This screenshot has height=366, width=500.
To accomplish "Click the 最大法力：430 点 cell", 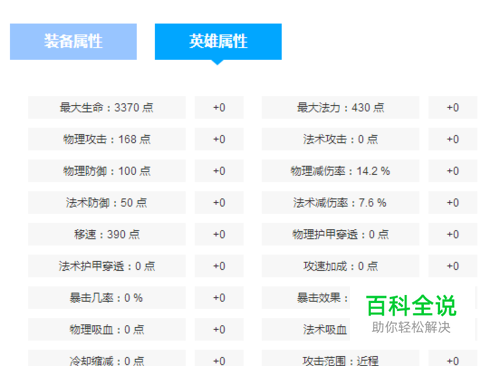I will (340, 107).
